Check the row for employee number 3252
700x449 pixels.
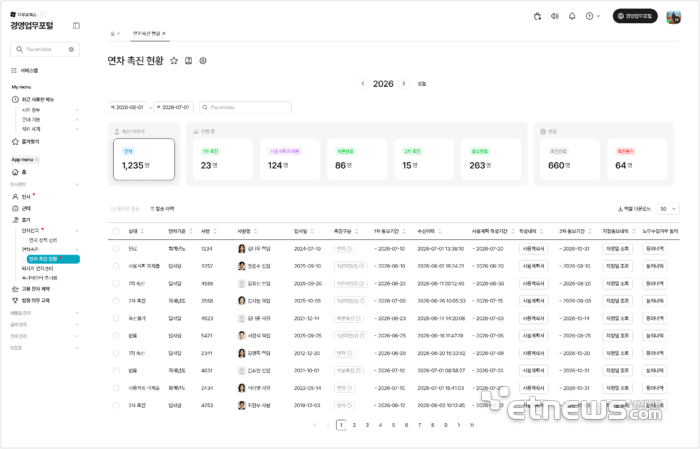click(x=116, y=266)
